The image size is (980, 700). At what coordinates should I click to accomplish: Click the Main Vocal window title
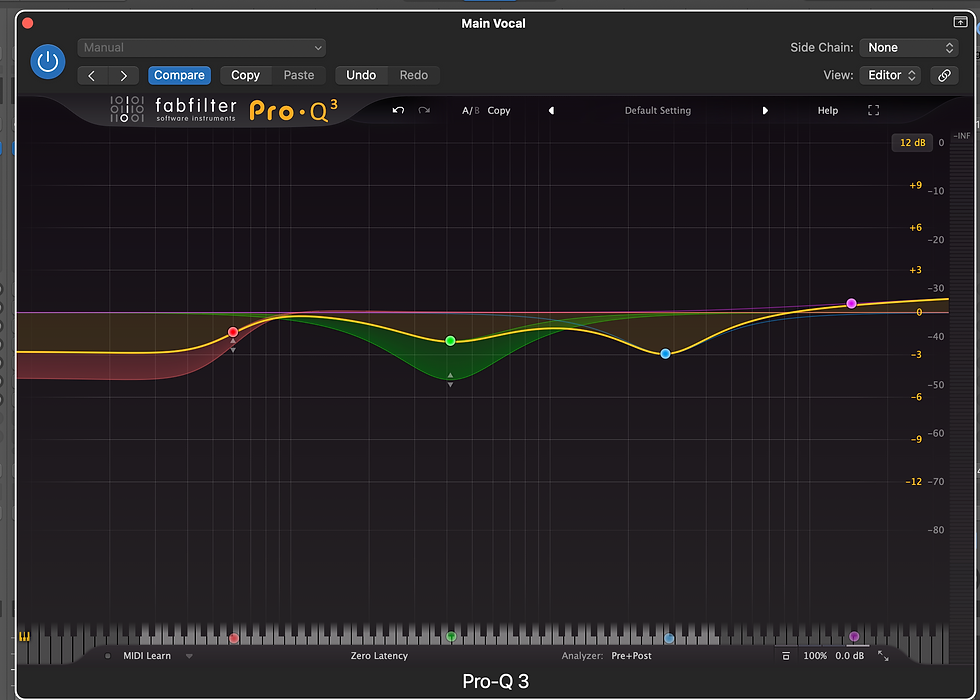[x=493, y=23]
